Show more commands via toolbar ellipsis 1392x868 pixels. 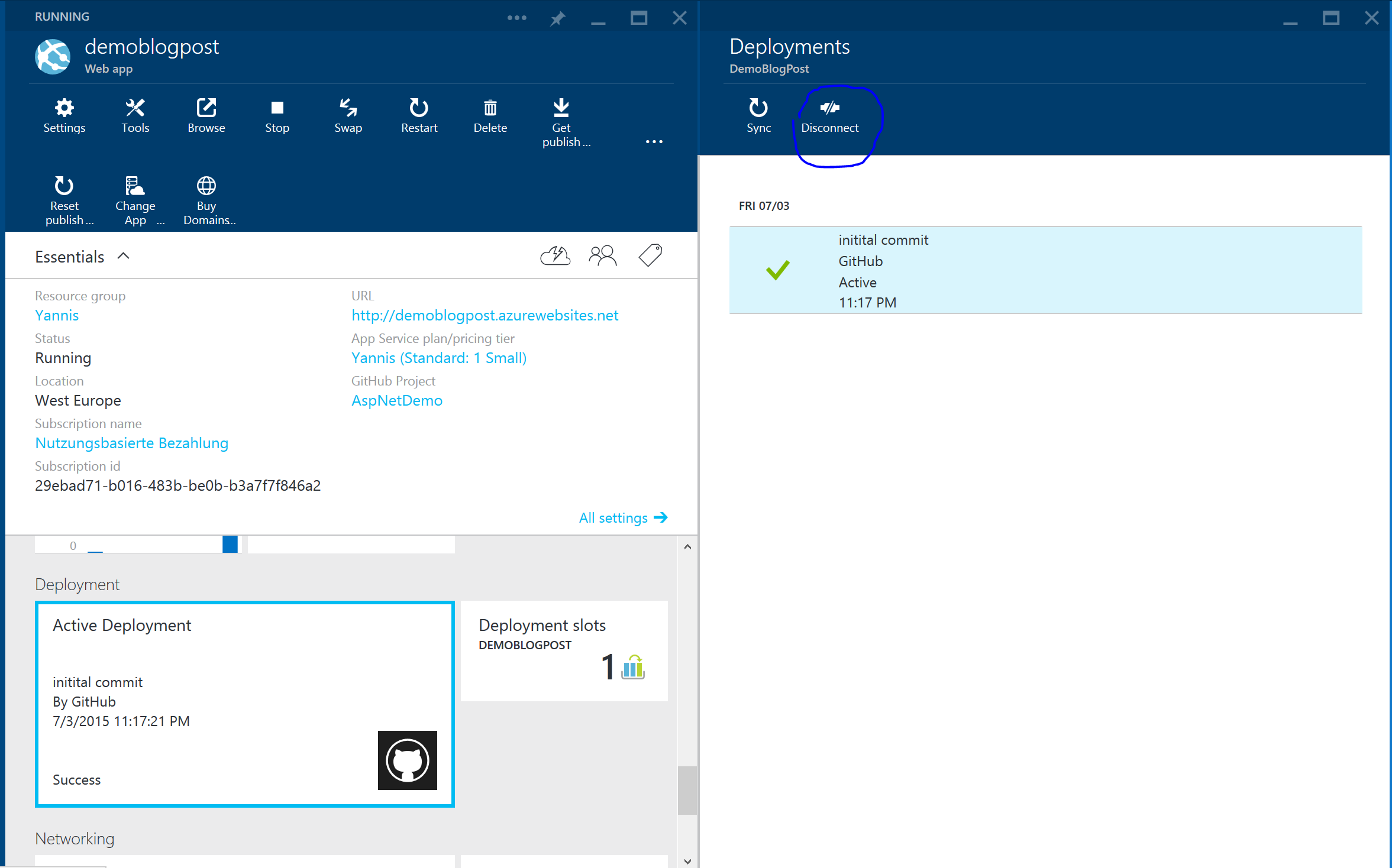click(654, 142)
